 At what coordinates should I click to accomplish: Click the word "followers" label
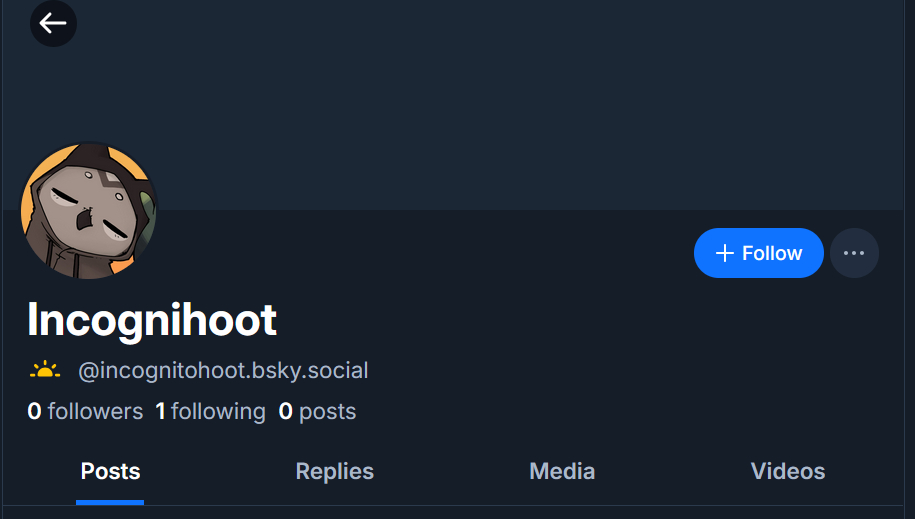(x=95, y=411)
